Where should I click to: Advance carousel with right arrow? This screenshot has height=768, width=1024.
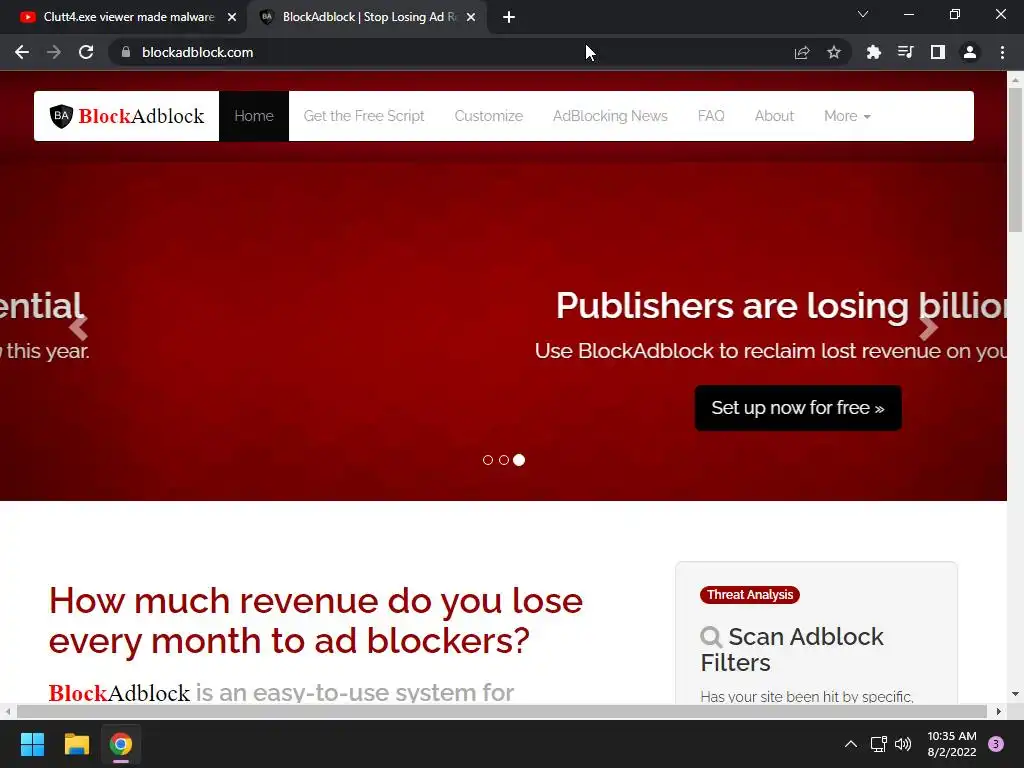[928, 327]
